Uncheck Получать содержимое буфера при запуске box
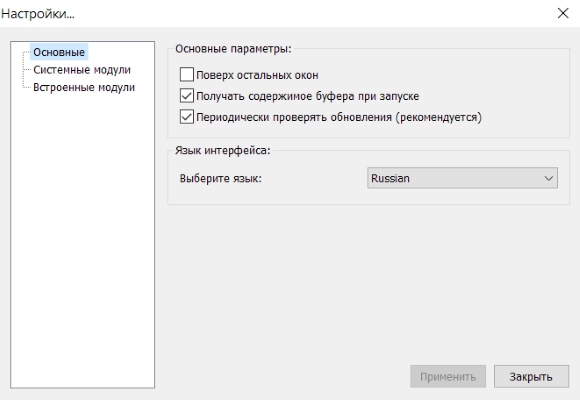Image resolution: width=580 pixels, height=400 pixels. pyautogui.click(x=186, y=96)
